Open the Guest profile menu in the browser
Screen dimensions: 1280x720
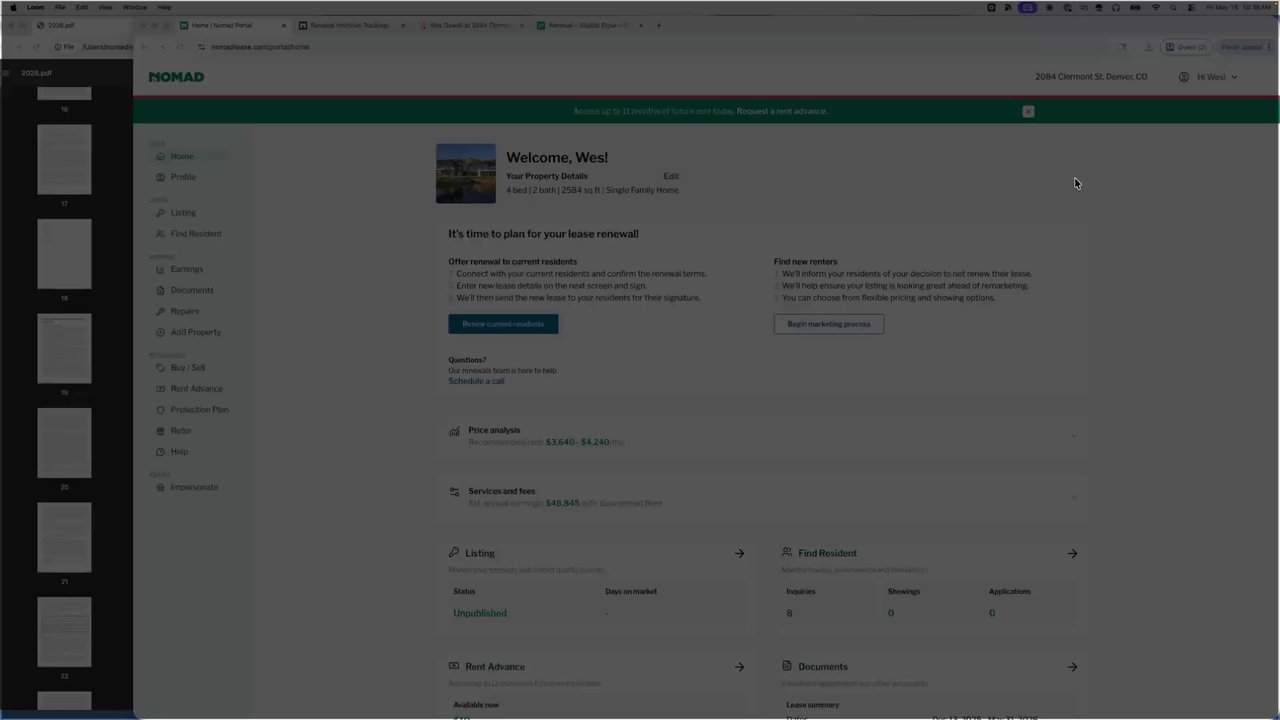click(1186, 47)
